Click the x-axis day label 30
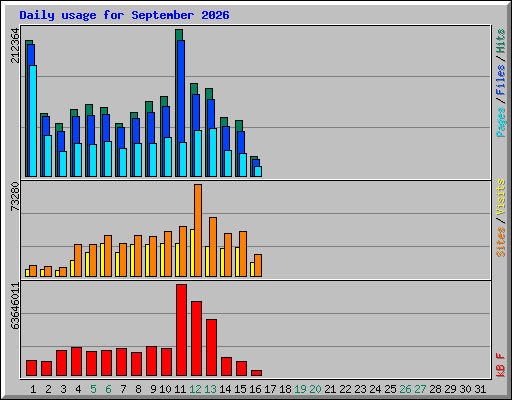The height and width of the screenshot is (400, 512). coord(465,389)
